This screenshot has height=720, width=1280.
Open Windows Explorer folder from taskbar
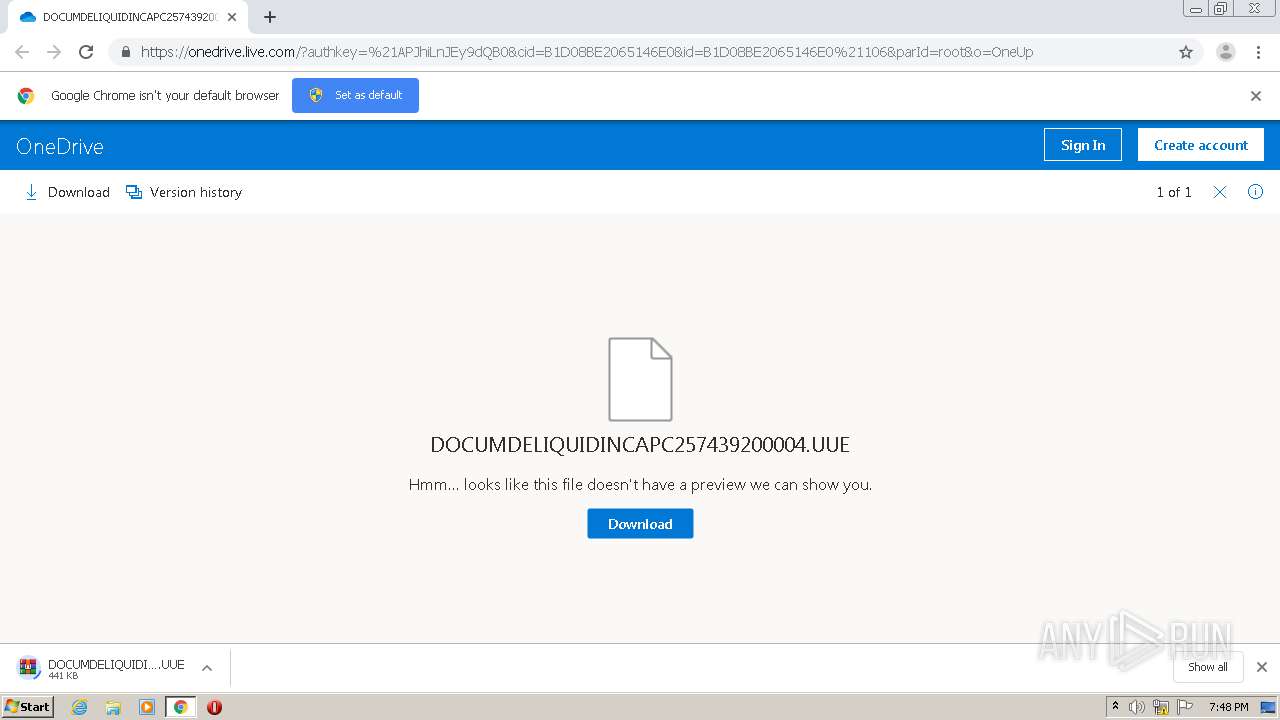113,707
